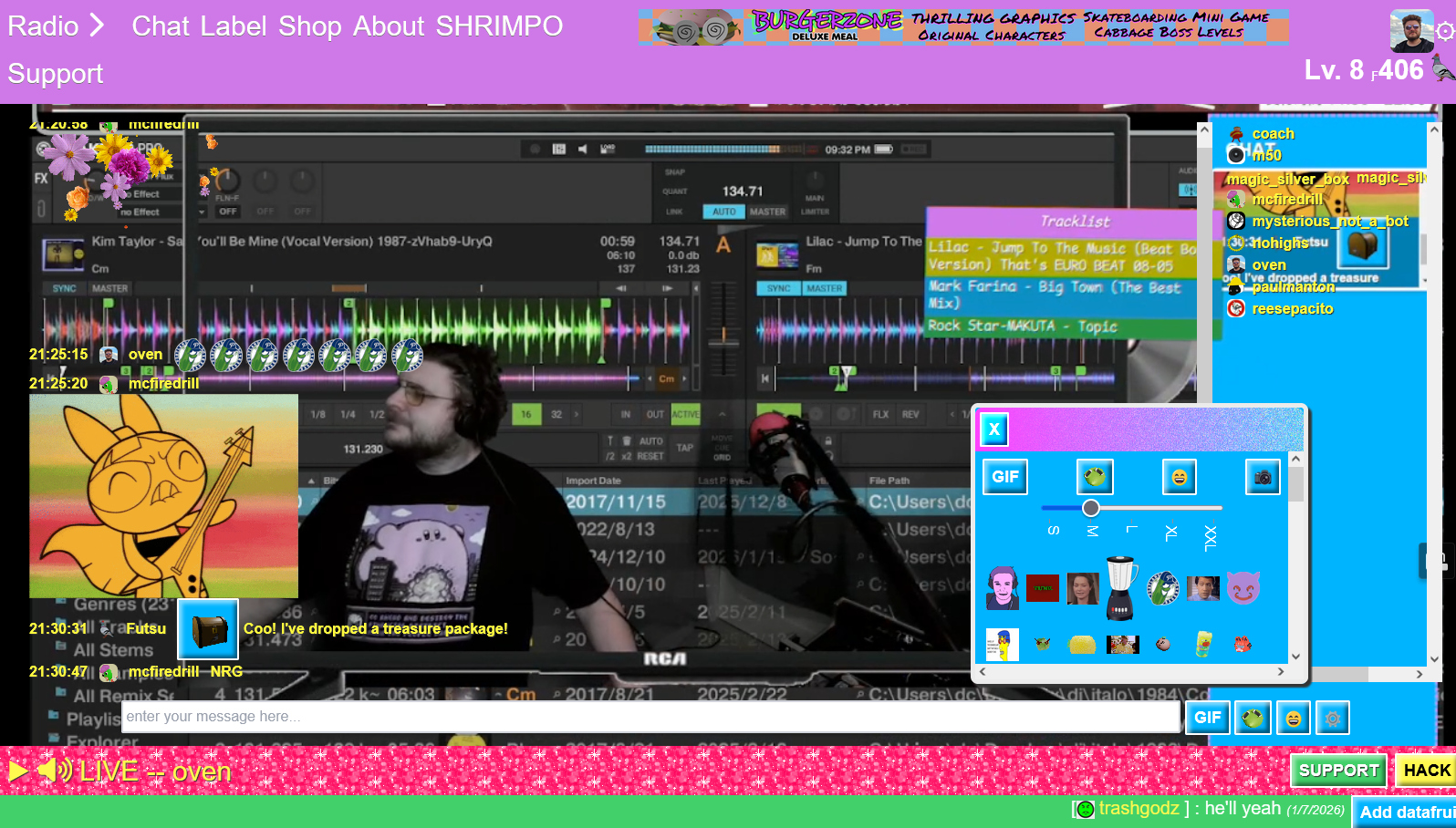Expand the Radio menu chevron
The width and height of the screenshot is (1456, 828).
(96, 26)
